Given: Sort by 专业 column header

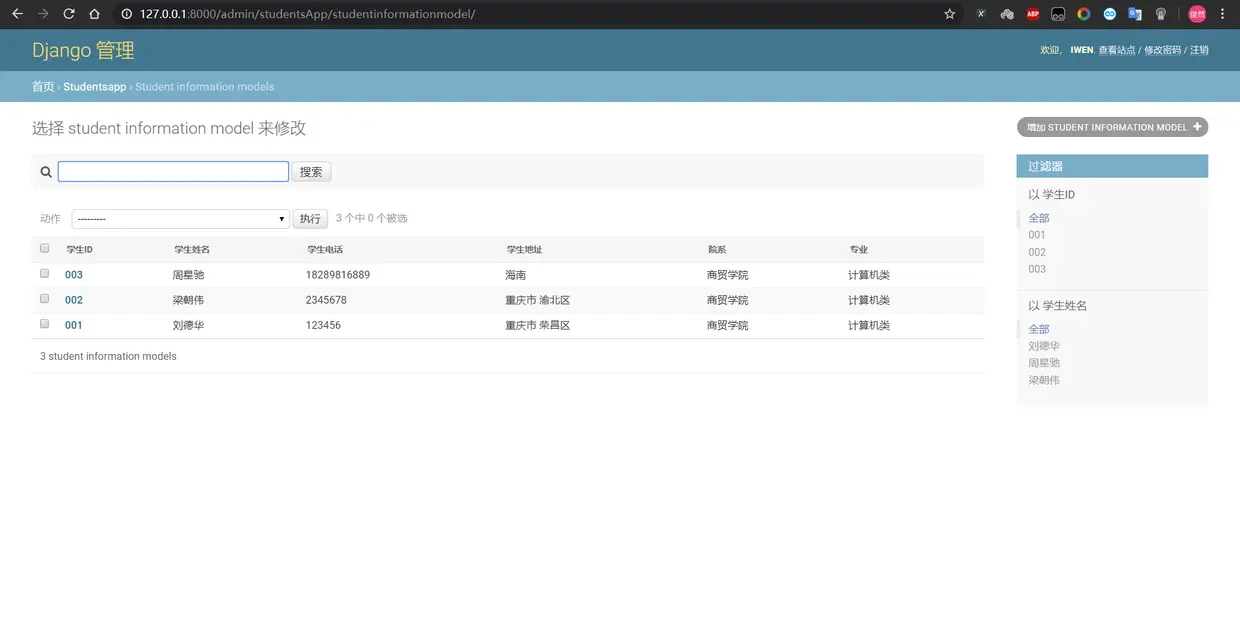Looking at the screenshot, I should click(859, 249).
